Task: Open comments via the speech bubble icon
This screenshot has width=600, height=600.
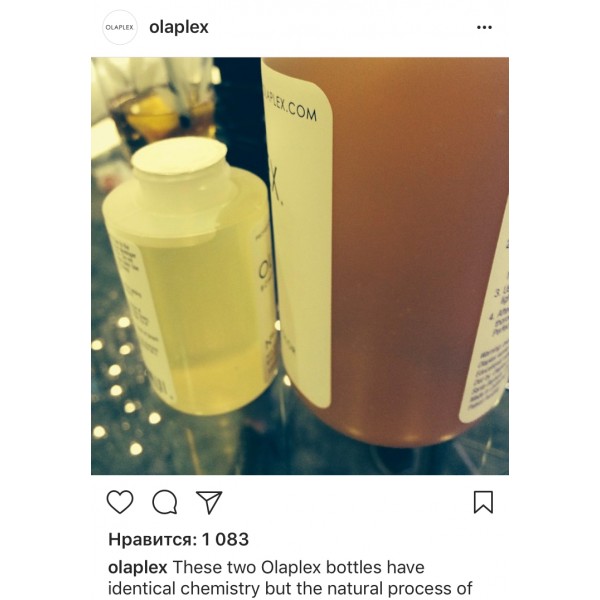Action: coord(165,502)
